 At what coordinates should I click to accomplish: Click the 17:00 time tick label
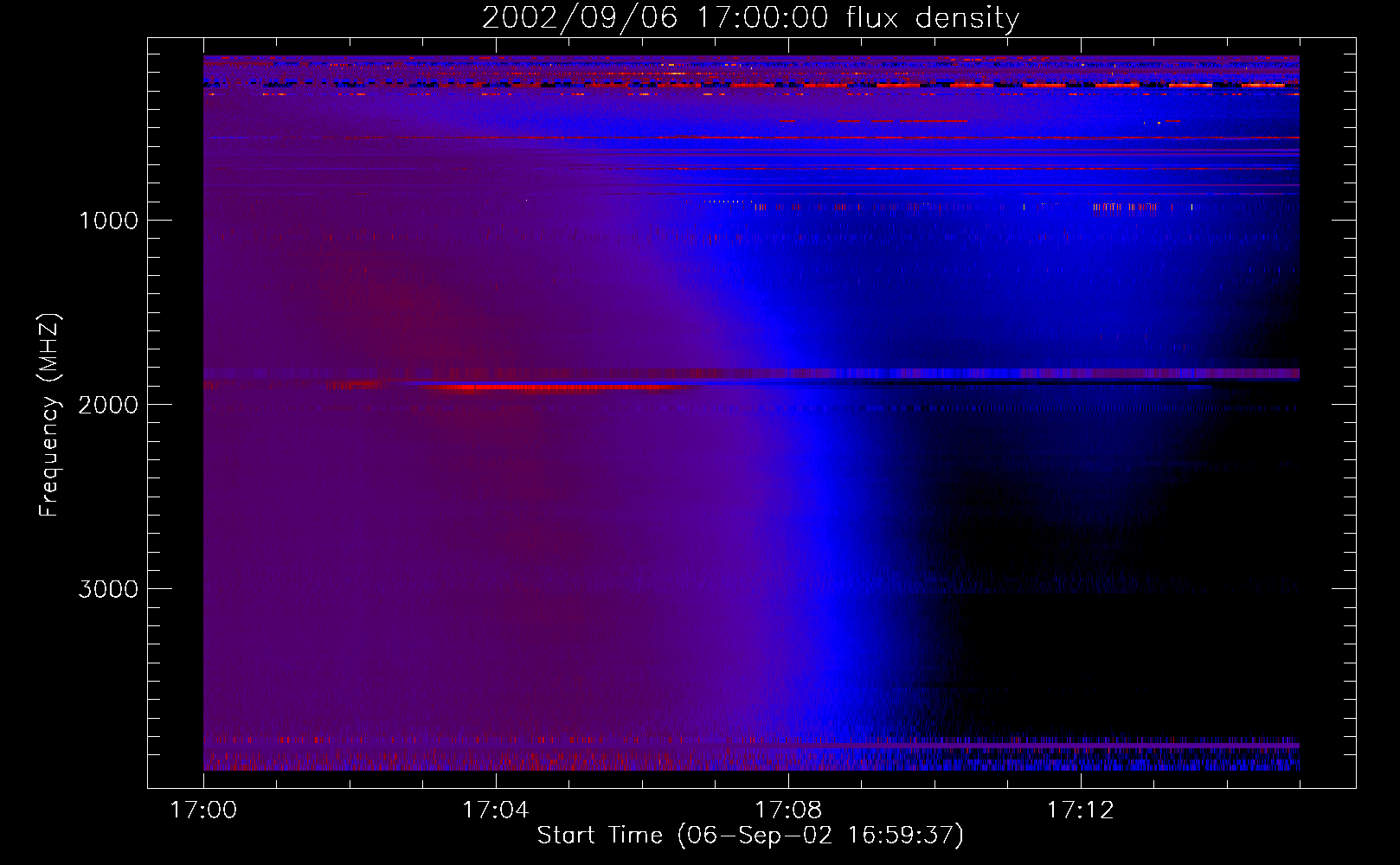[x=203, y=811]
